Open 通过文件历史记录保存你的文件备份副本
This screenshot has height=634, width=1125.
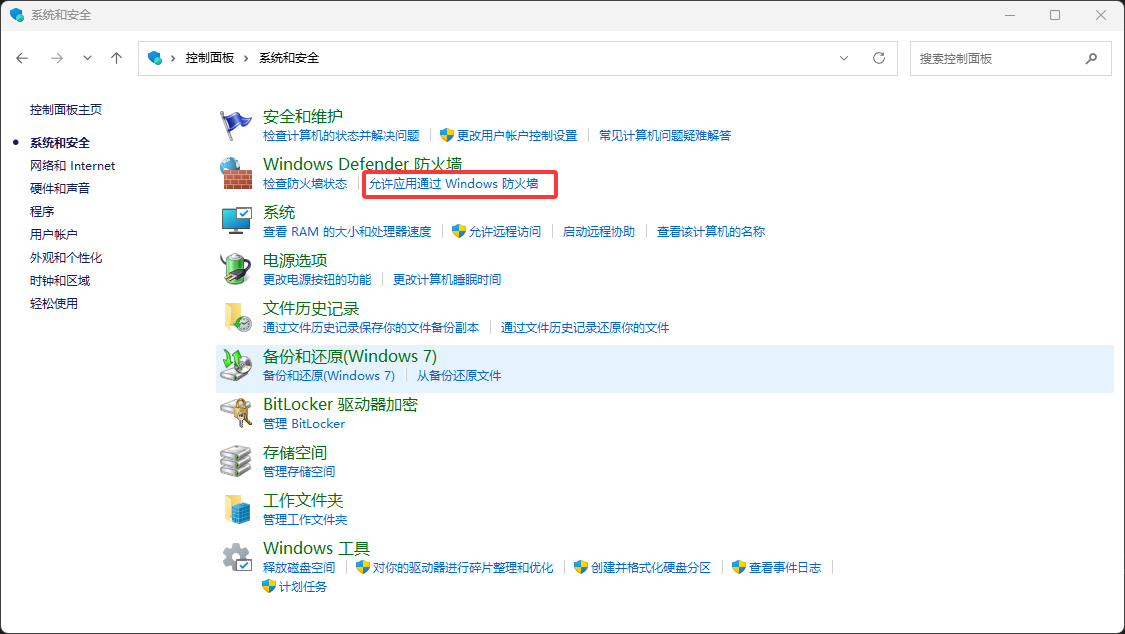pyautogui.click(x=371, y=328)
